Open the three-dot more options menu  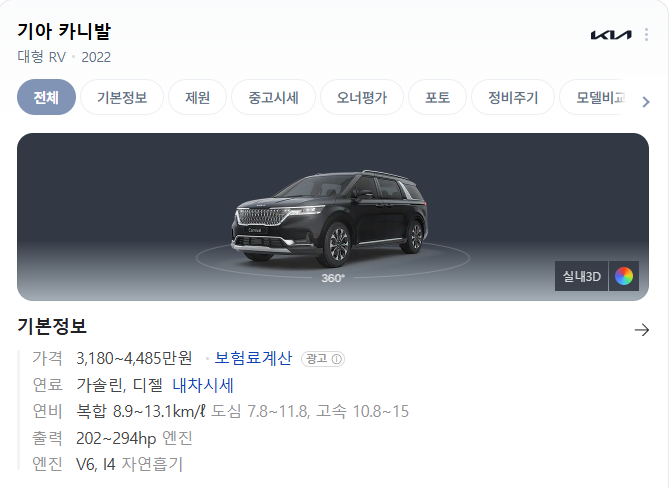[x=647, y=35]
